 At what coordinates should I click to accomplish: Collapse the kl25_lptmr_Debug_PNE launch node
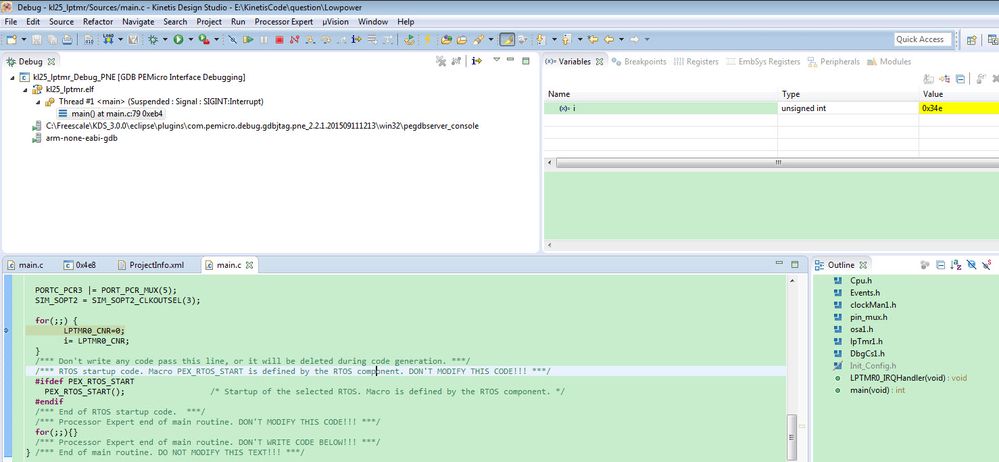pos(13,77)
